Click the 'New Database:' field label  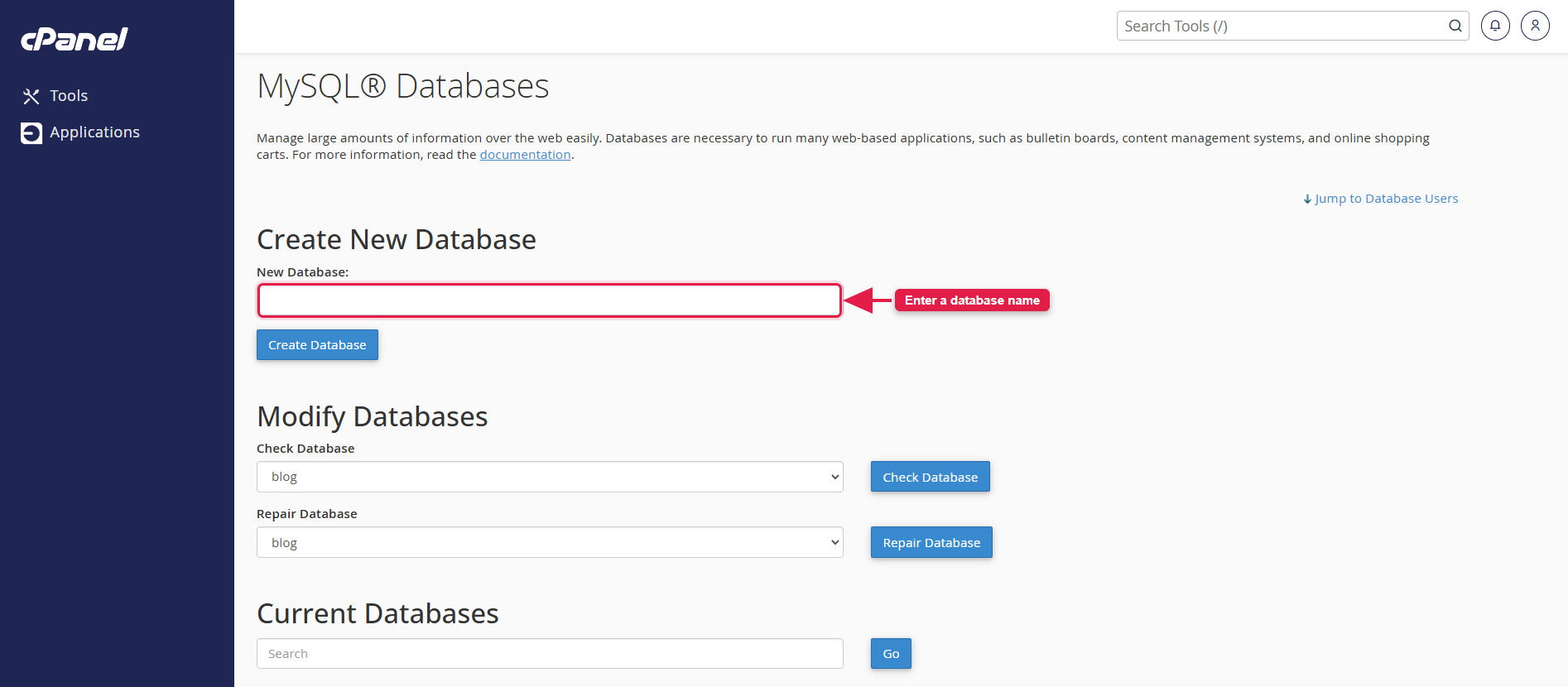pos(303,272)
